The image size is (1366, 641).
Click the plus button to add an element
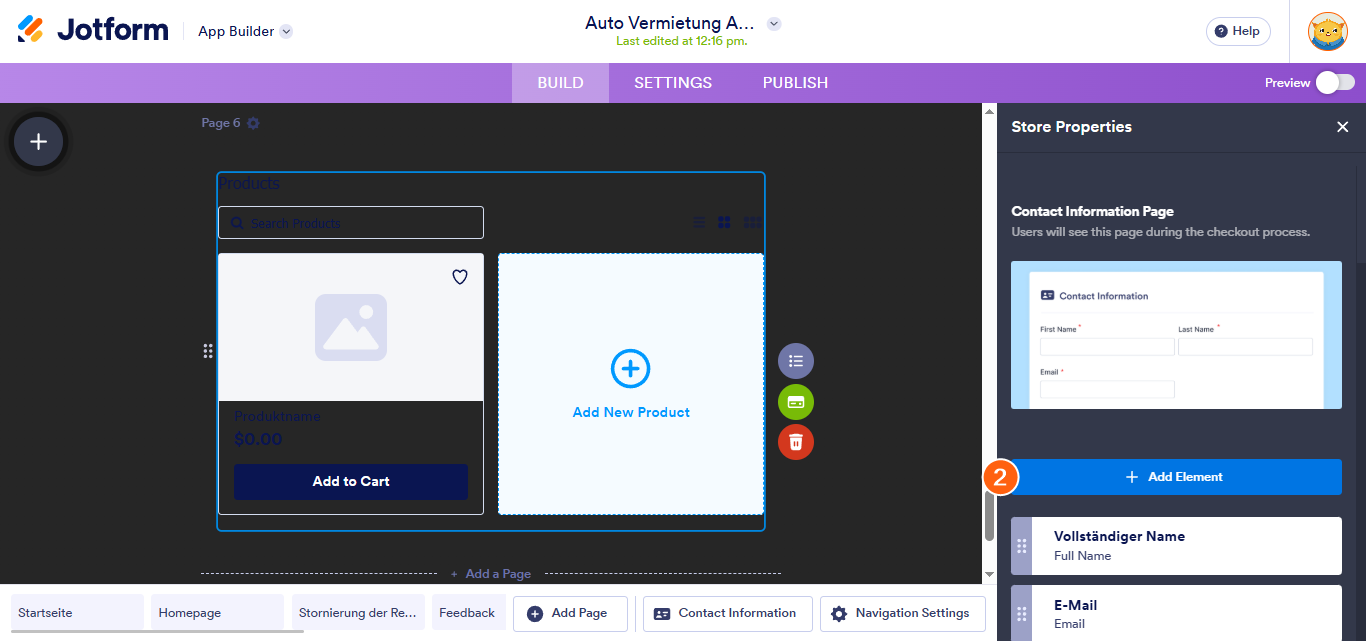(38, 141)
